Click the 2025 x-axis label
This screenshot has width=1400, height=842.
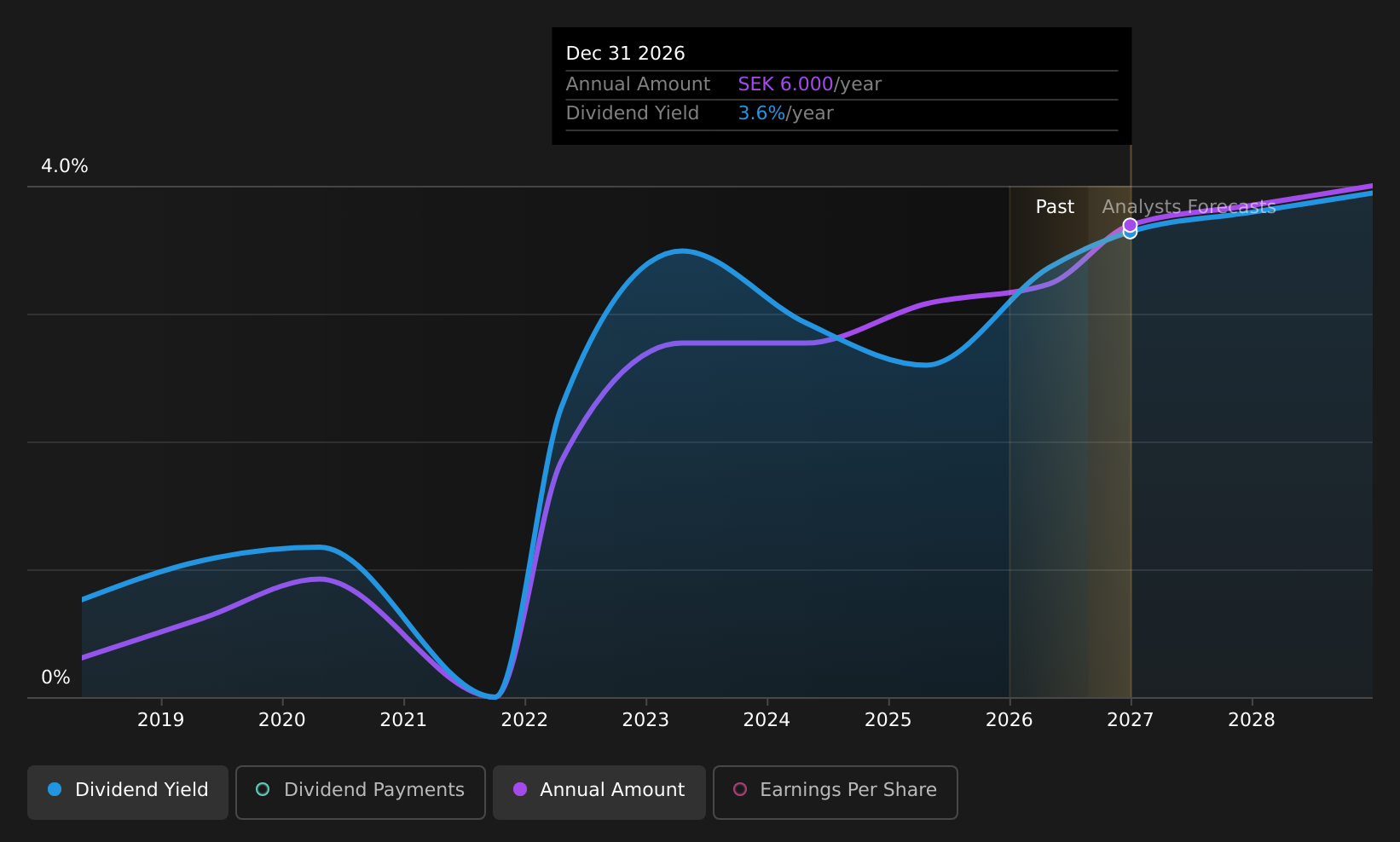pyautogui.click(x=888, y=720)
